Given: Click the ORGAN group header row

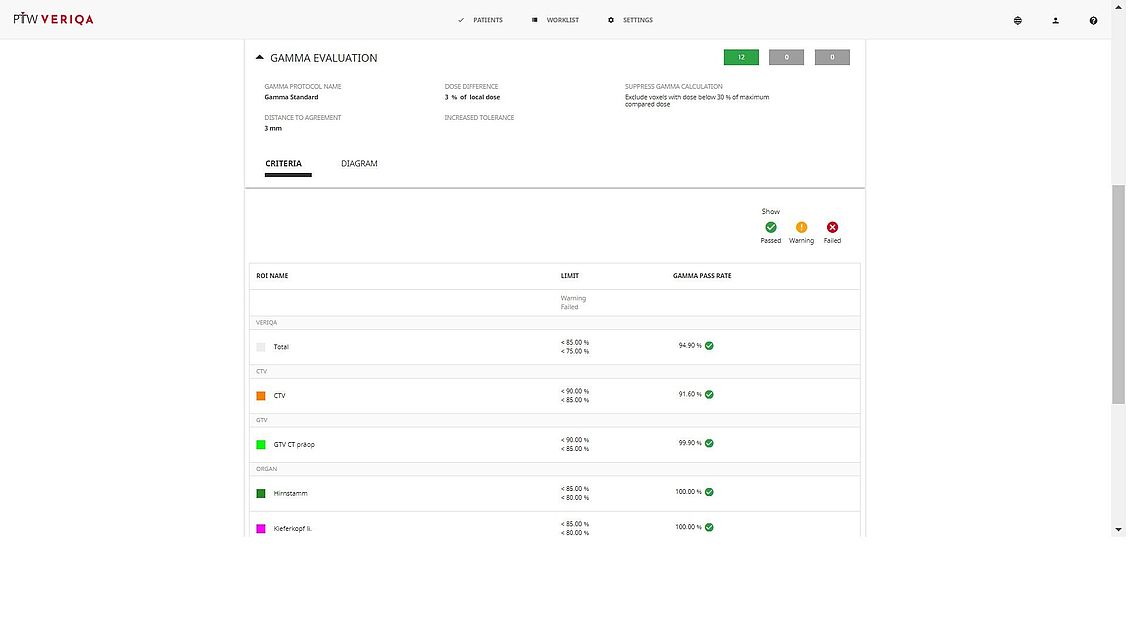Looking at the screenshot, I should pos(555,469).
